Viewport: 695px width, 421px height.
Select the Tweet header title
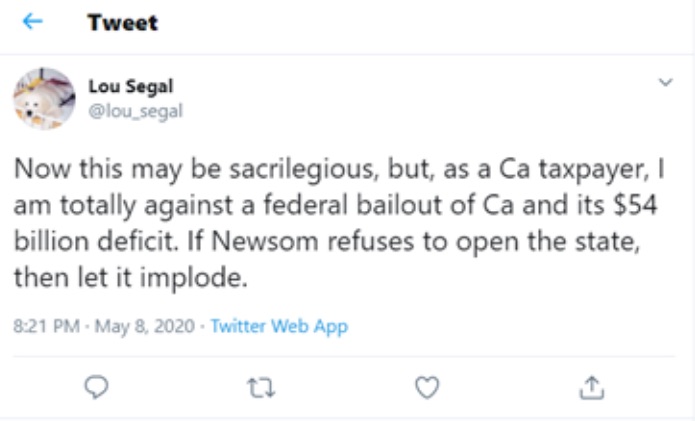(x=123, y=22)
